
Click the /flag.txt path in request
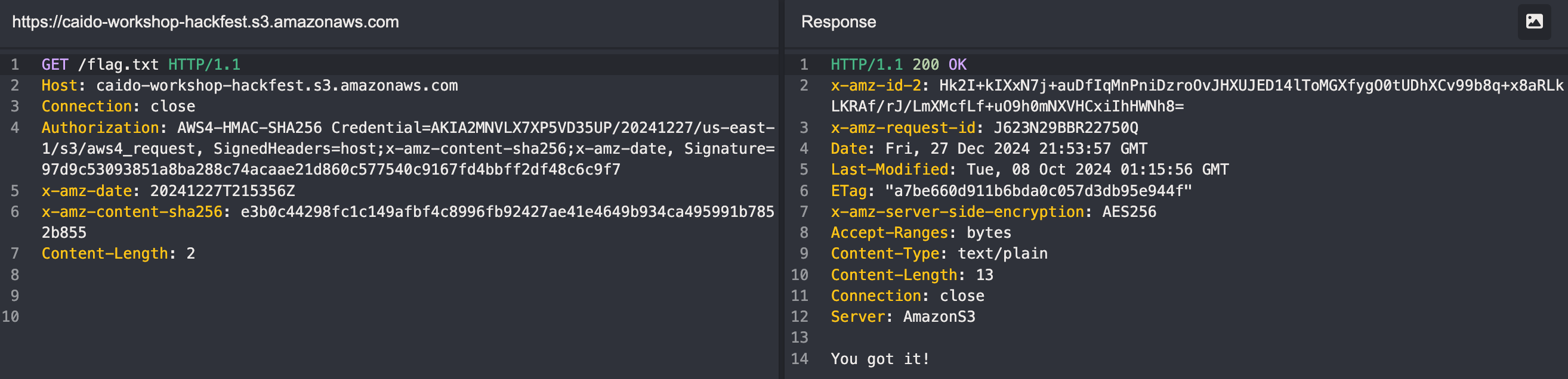tap(118, 64)
